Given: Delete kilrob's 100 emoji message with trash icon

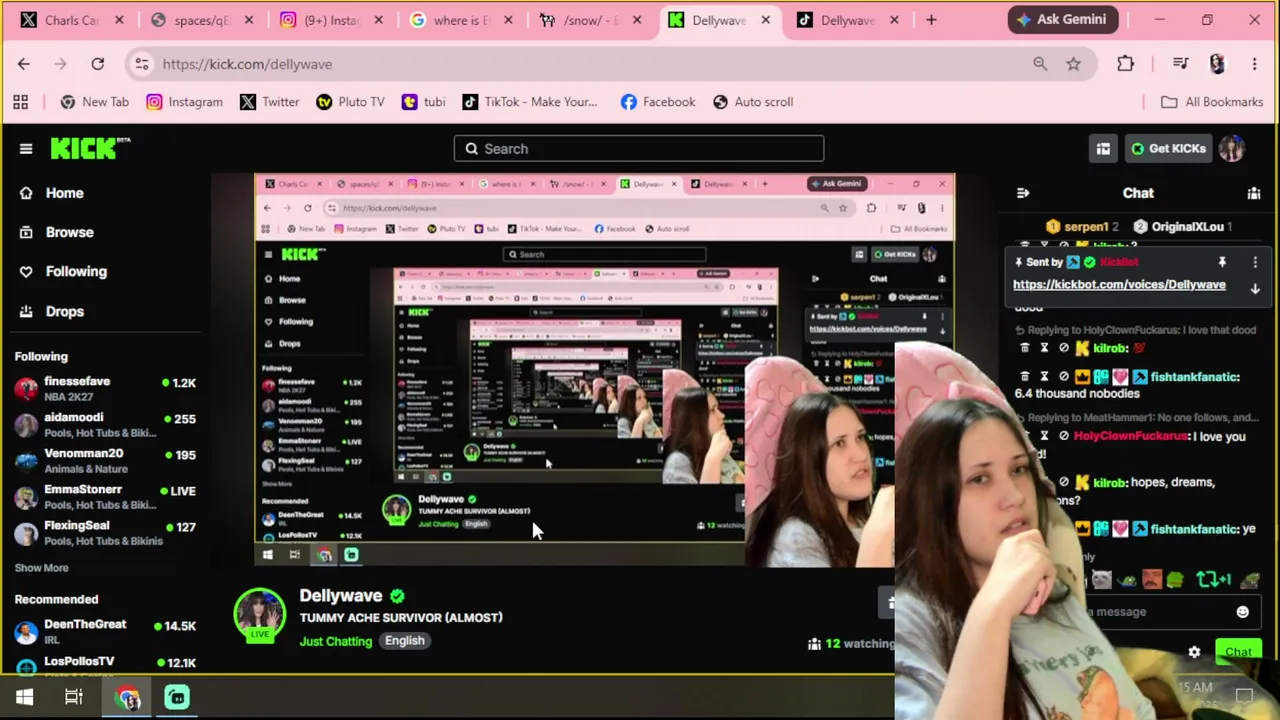Looking at the screenshot, I should (x=1024, y=348).
